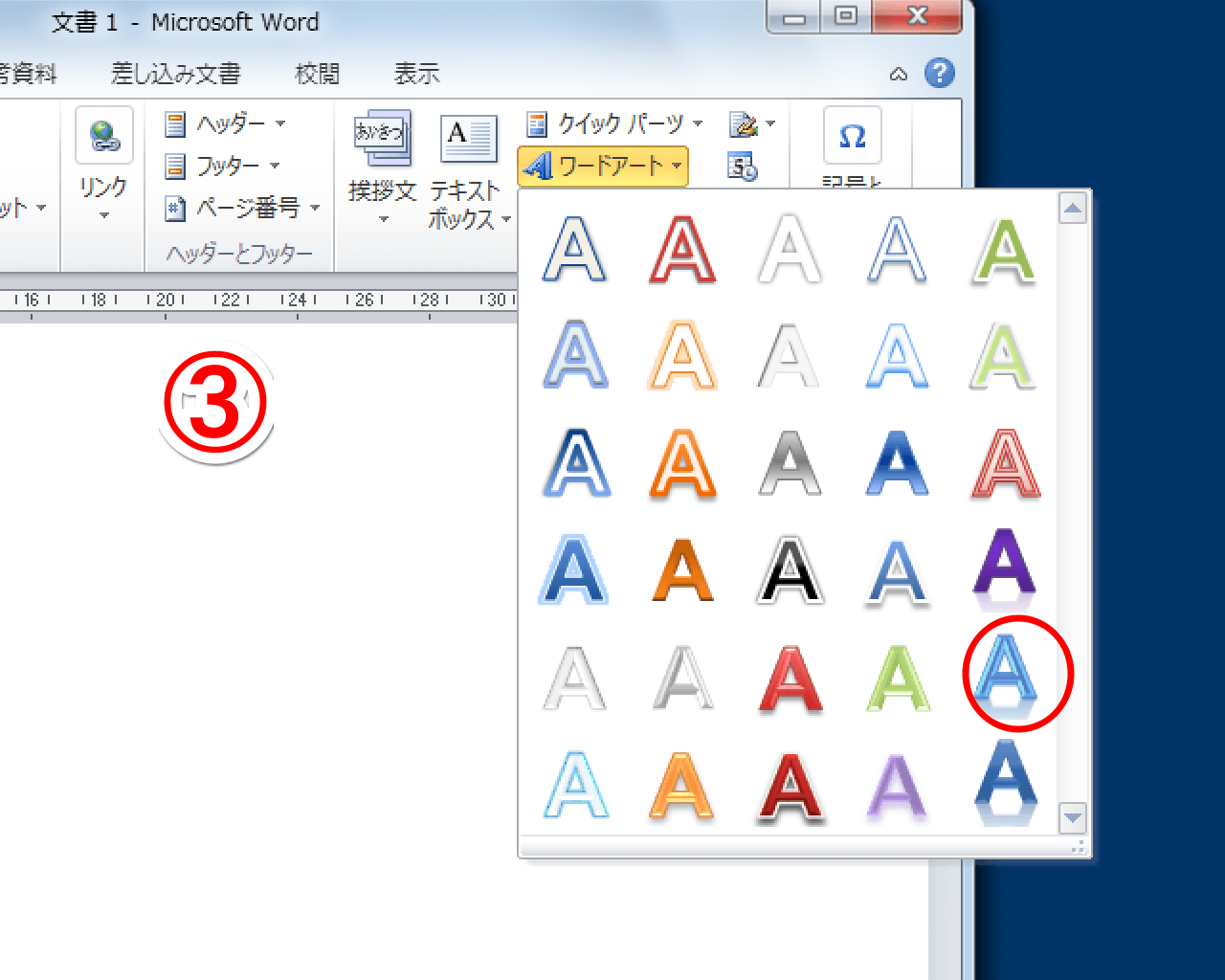Select the solid blue gradient WordArt, third row
This screenshot has height=980, width=1225.
[897, 464]
